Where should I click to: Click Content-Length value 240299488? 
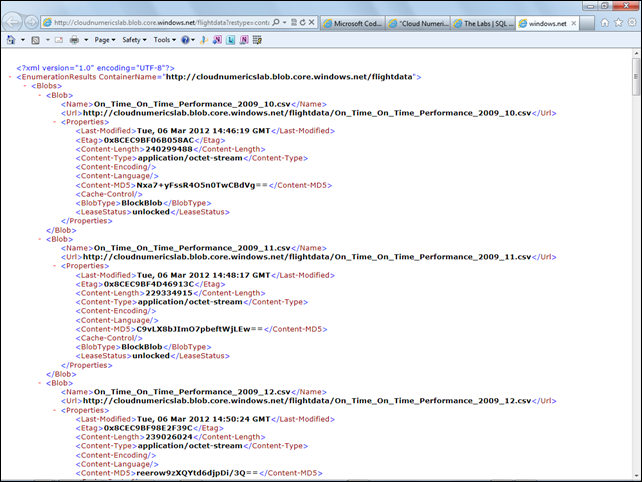[169, 149]
